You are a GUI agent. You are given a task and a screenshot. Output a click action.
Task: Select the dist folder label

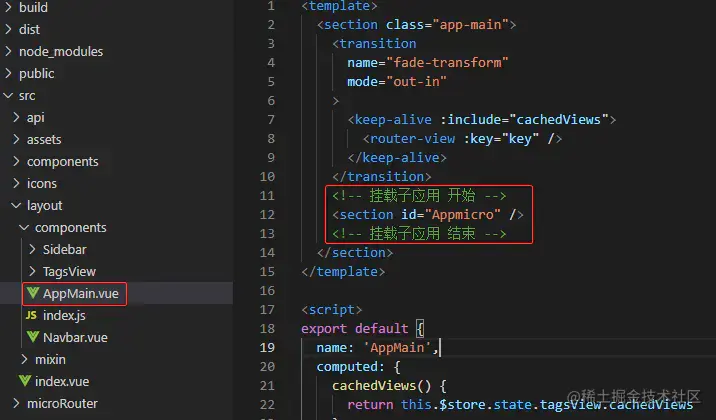[x=29, y=29]
